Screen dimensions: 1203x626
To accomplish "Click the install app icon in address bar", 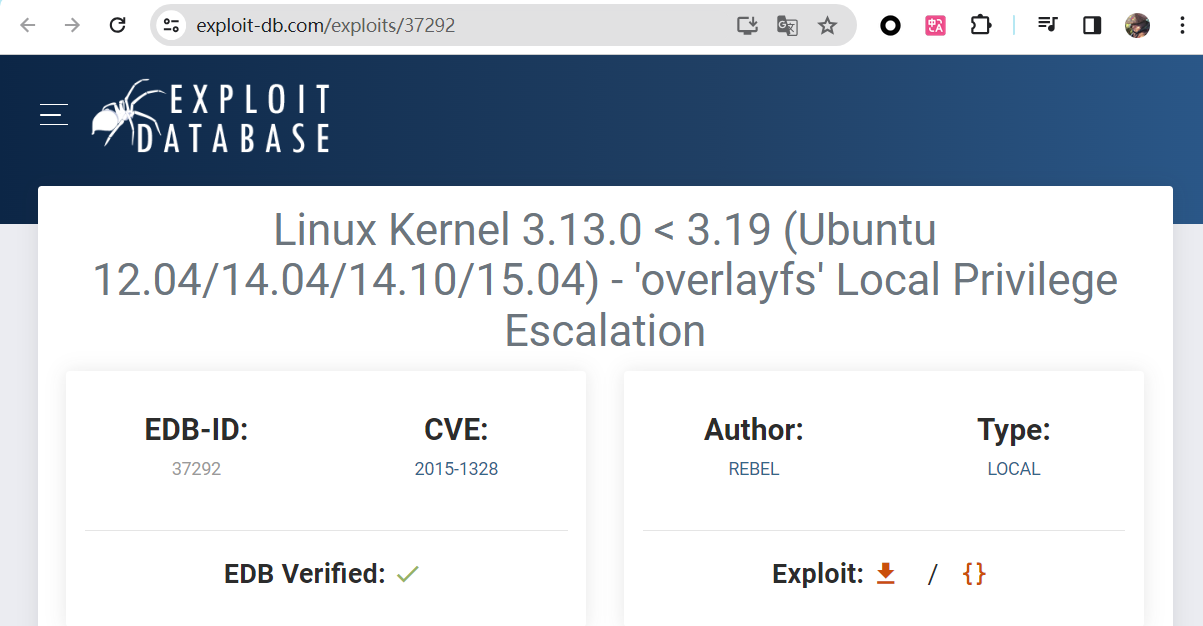I will point(746,26).
